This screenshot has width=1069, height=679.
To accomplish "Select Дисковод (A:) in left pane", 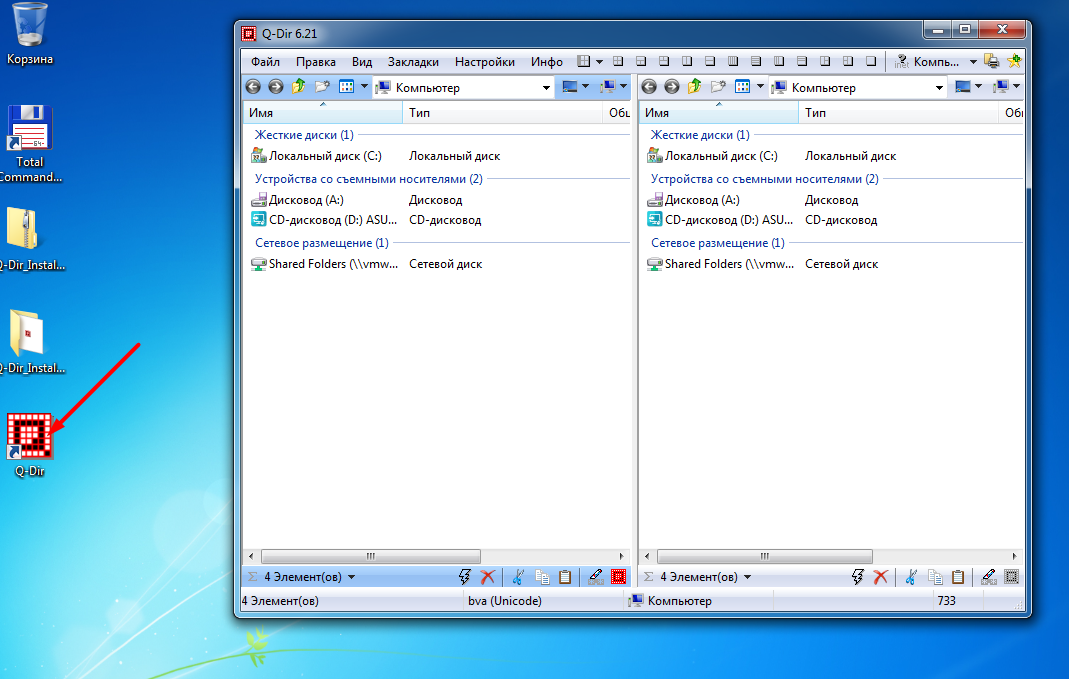I will 298,200.
